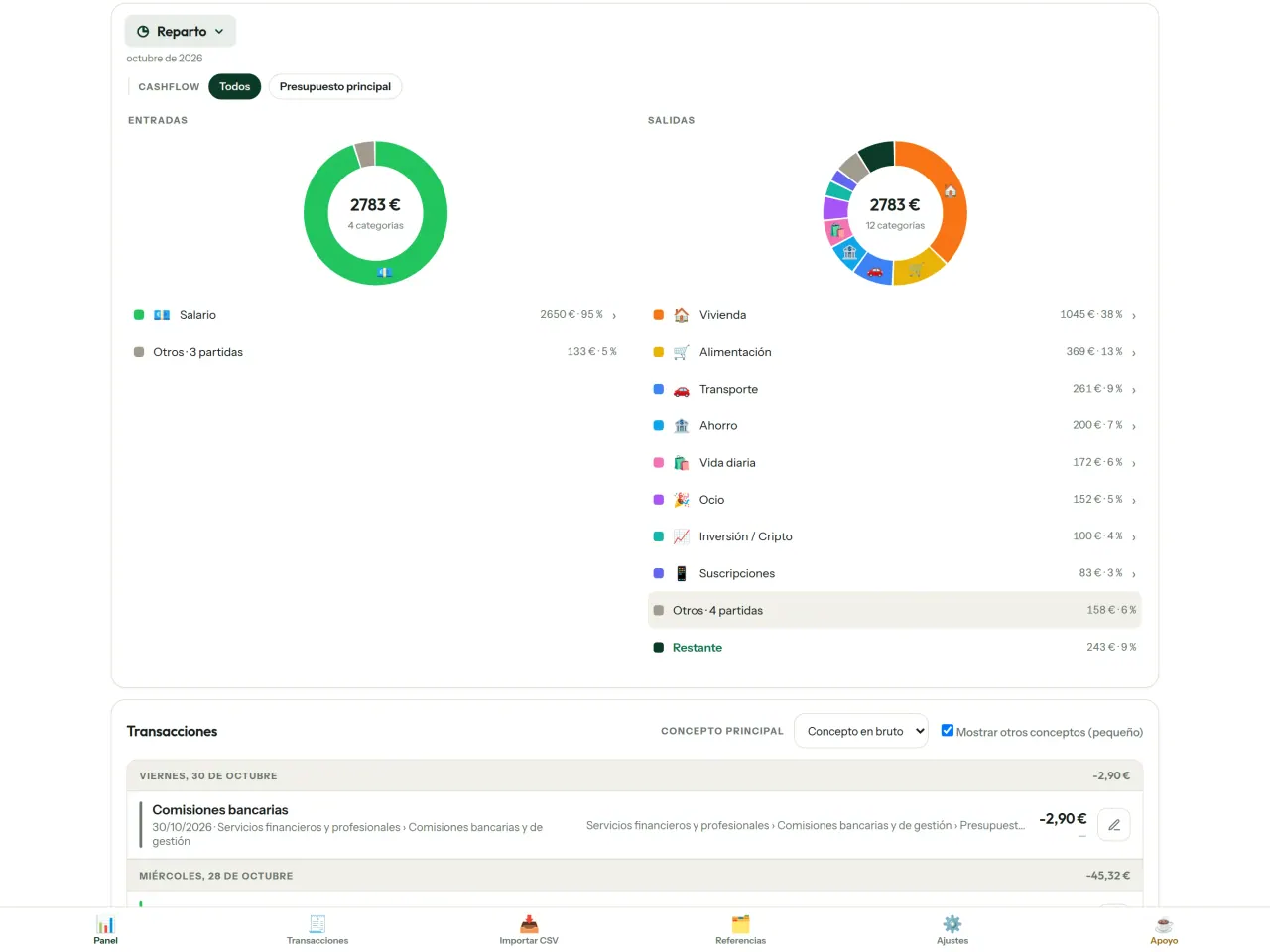Open the Reparto view dropdown

pos(181,31)
